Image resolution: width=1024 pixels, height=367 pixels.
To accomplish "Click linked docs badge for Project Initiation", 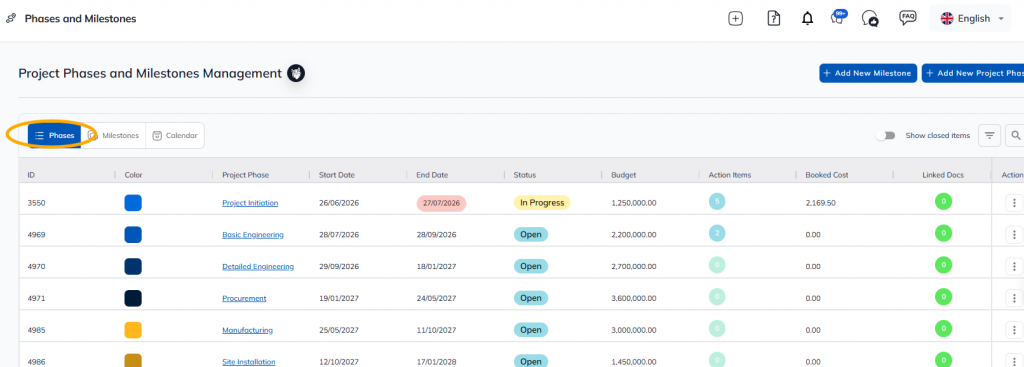I will [x=943, y=201].
